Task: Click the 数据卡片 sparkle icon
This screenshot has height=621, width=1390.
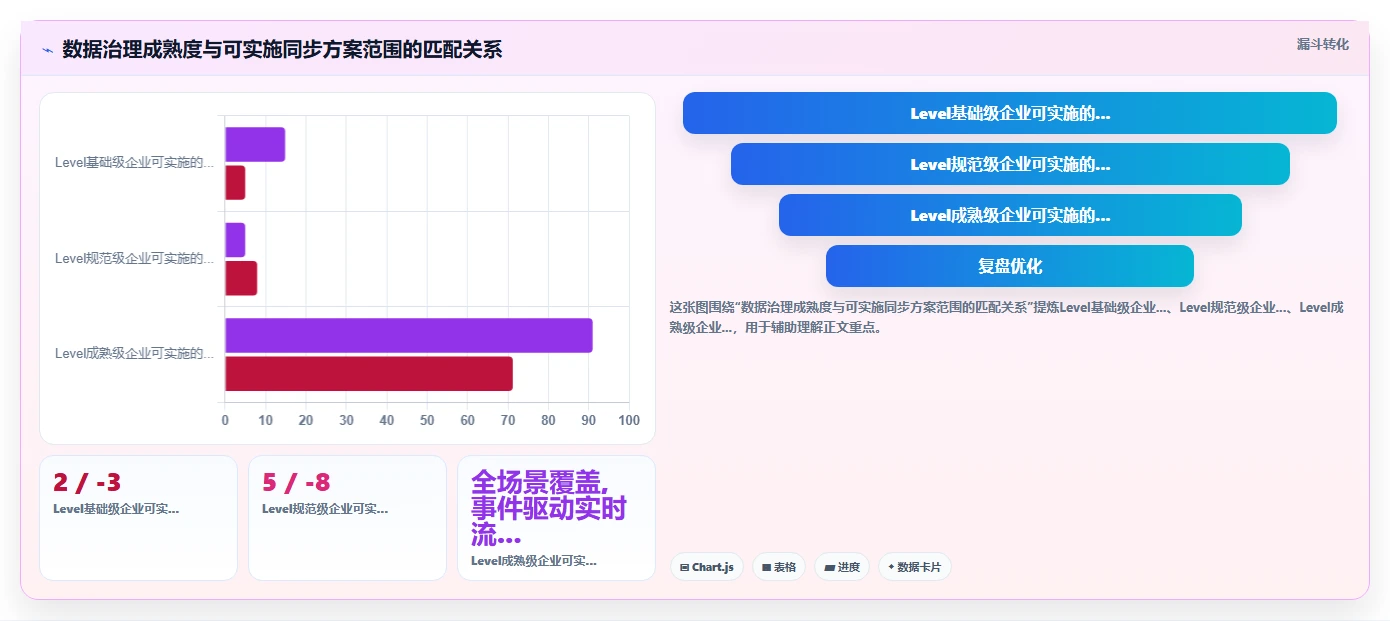Action: click(891, 567)
